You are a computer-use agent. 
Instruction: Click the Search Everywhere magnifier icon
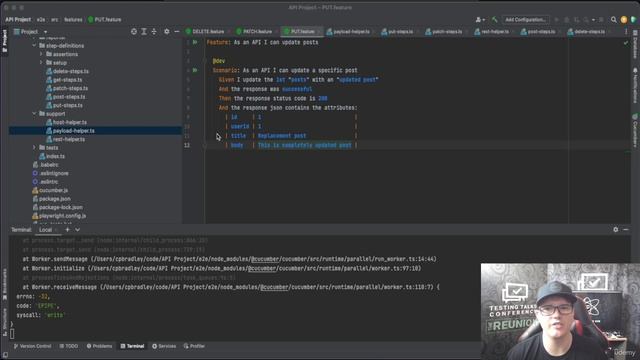613,20
